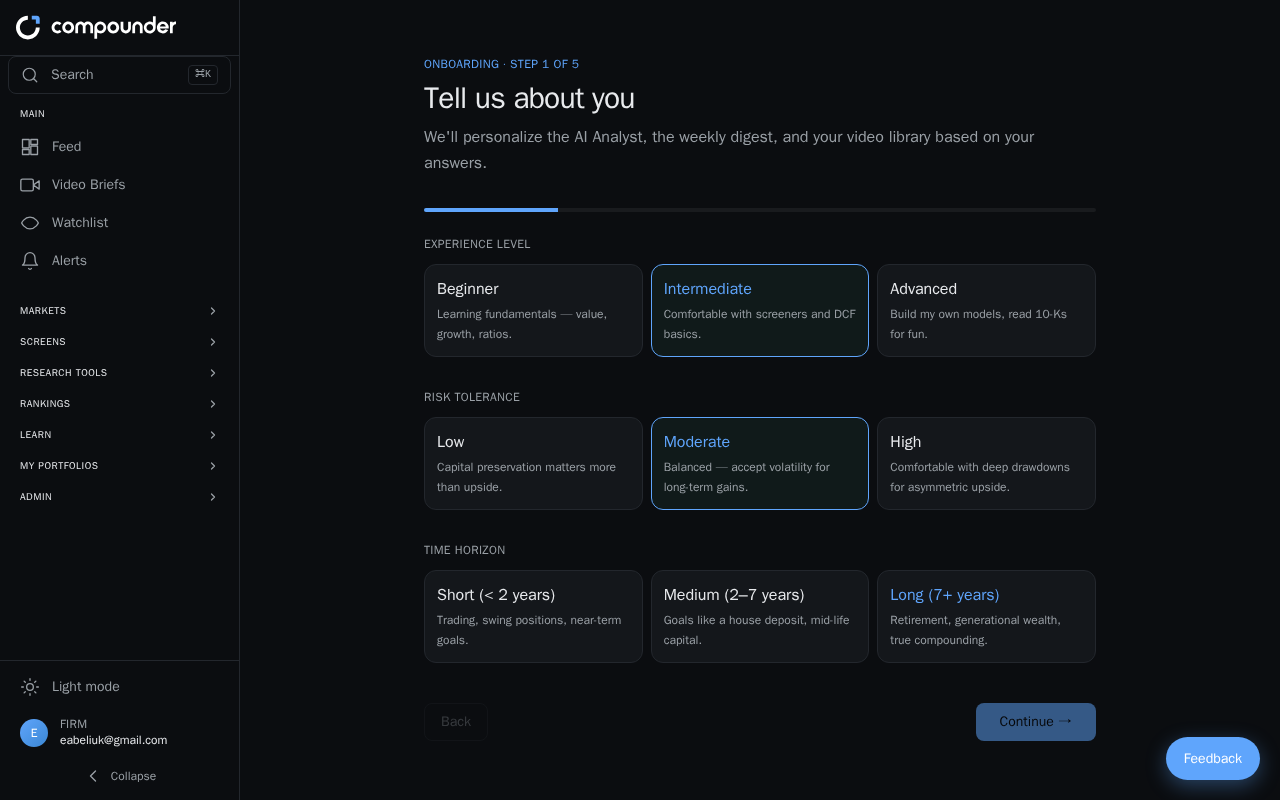Expand the Rankings section chevron

pyautogui.click(x=212, y=404)
